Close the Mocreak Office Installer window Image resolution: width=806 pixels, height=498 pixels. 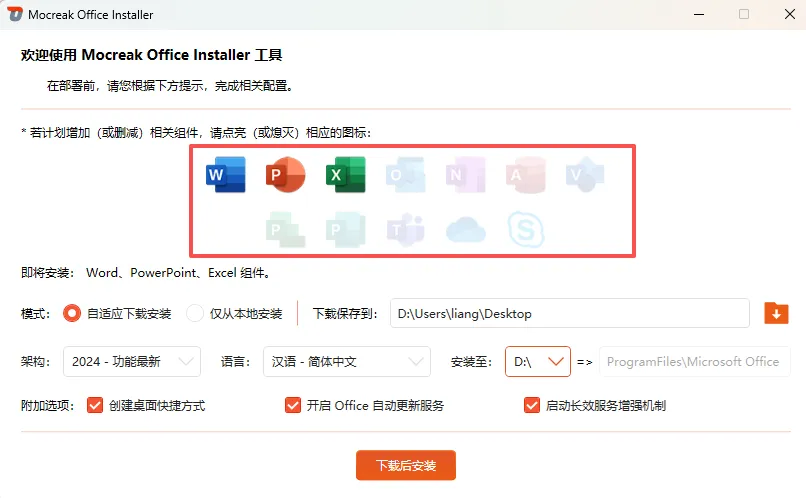(x=790, y=14)
